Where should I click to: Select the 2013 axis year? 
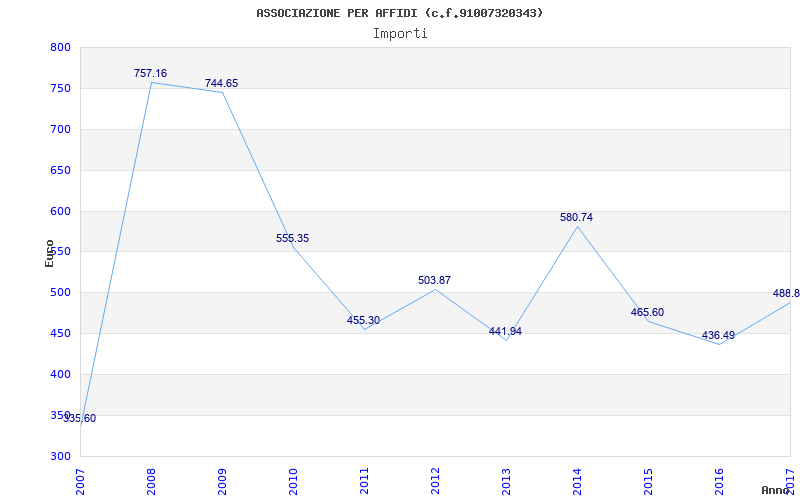506,482
